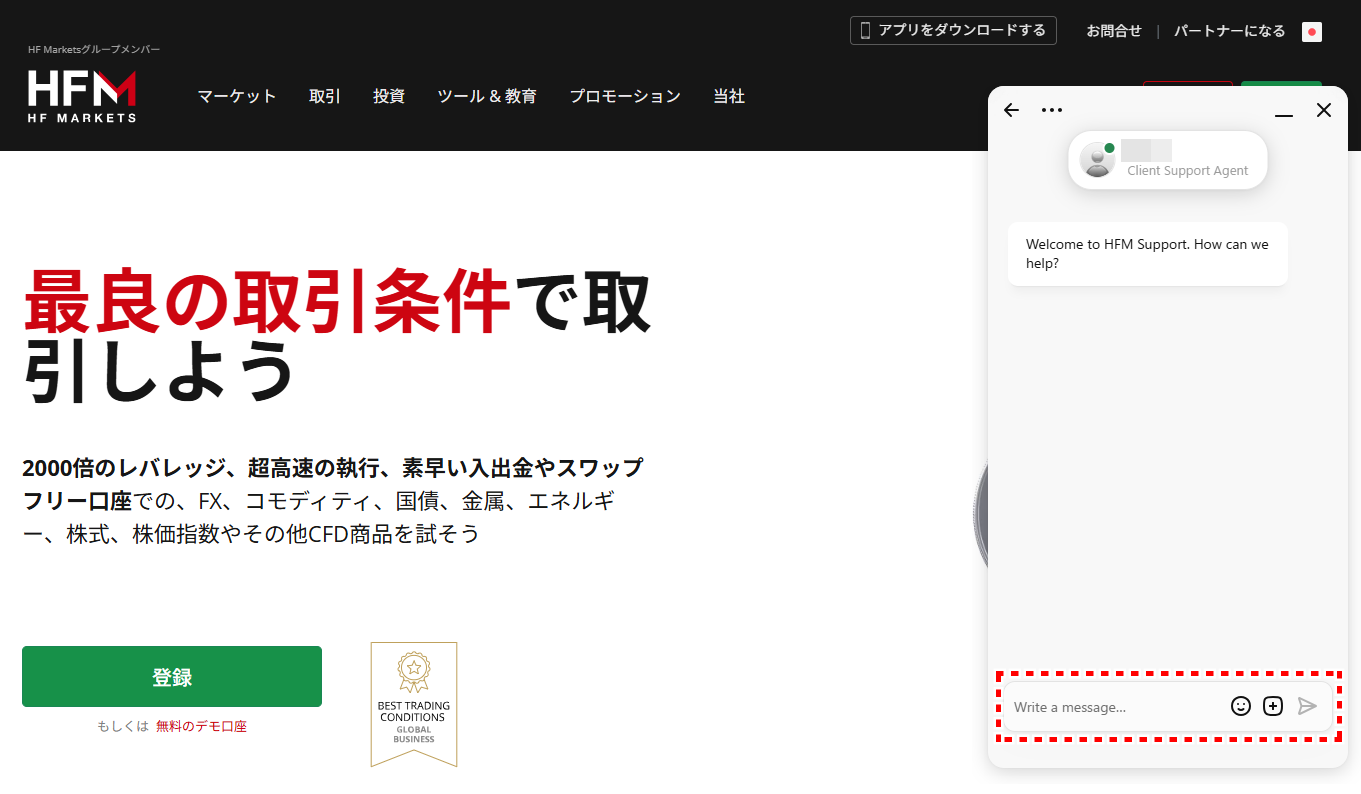
Task: Open the 無料のデモ口座 link
Action: pyautogui.click(x=201, y=726)
